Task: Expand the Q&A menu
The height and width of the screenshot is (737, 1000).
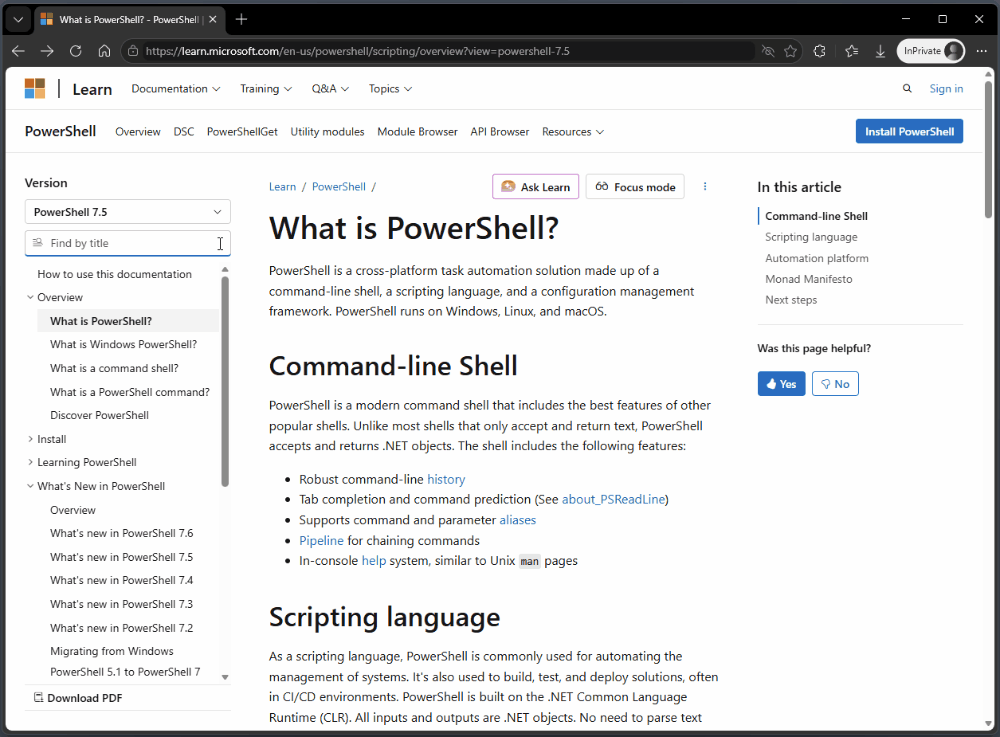Action: point(330,89)
